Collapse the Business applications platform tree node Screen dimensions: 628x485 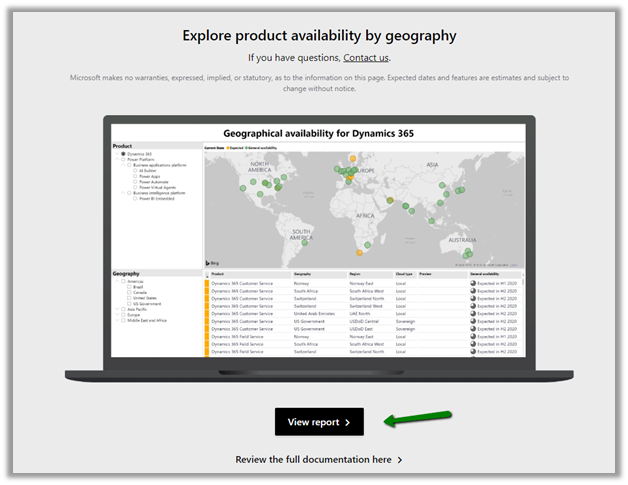tap(116, 164)
